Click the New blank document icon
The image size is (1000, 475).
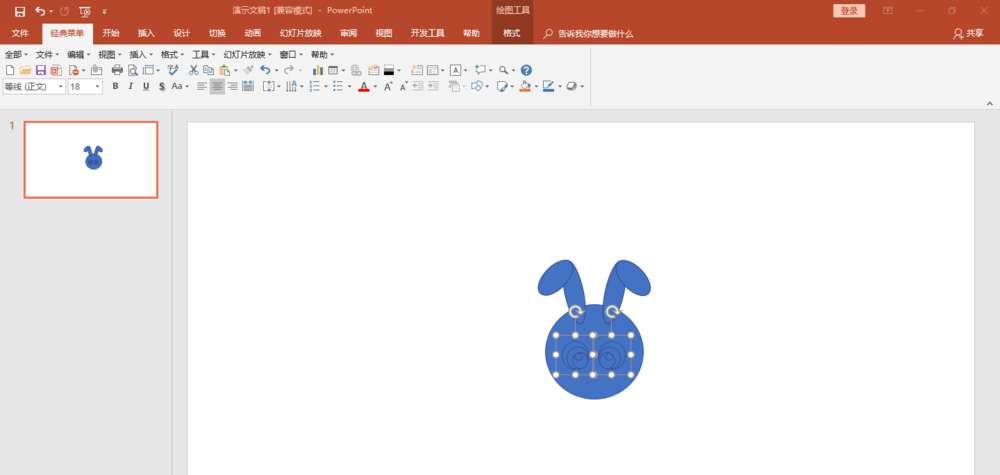pyautogui.click(x=10, y=70)
